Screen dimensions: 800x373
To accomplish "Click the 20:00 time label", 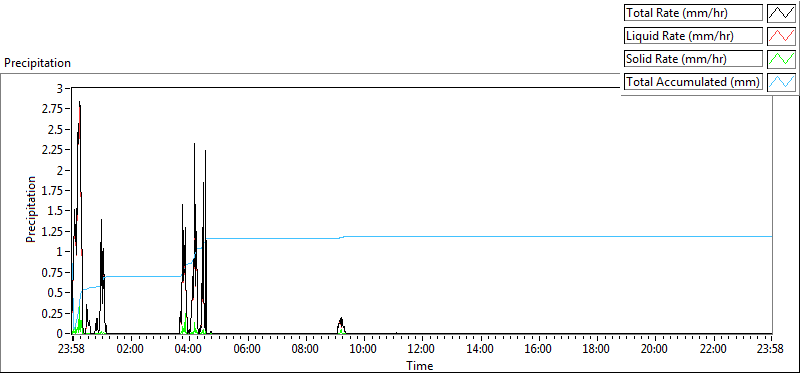I will (x=655, y=350).
